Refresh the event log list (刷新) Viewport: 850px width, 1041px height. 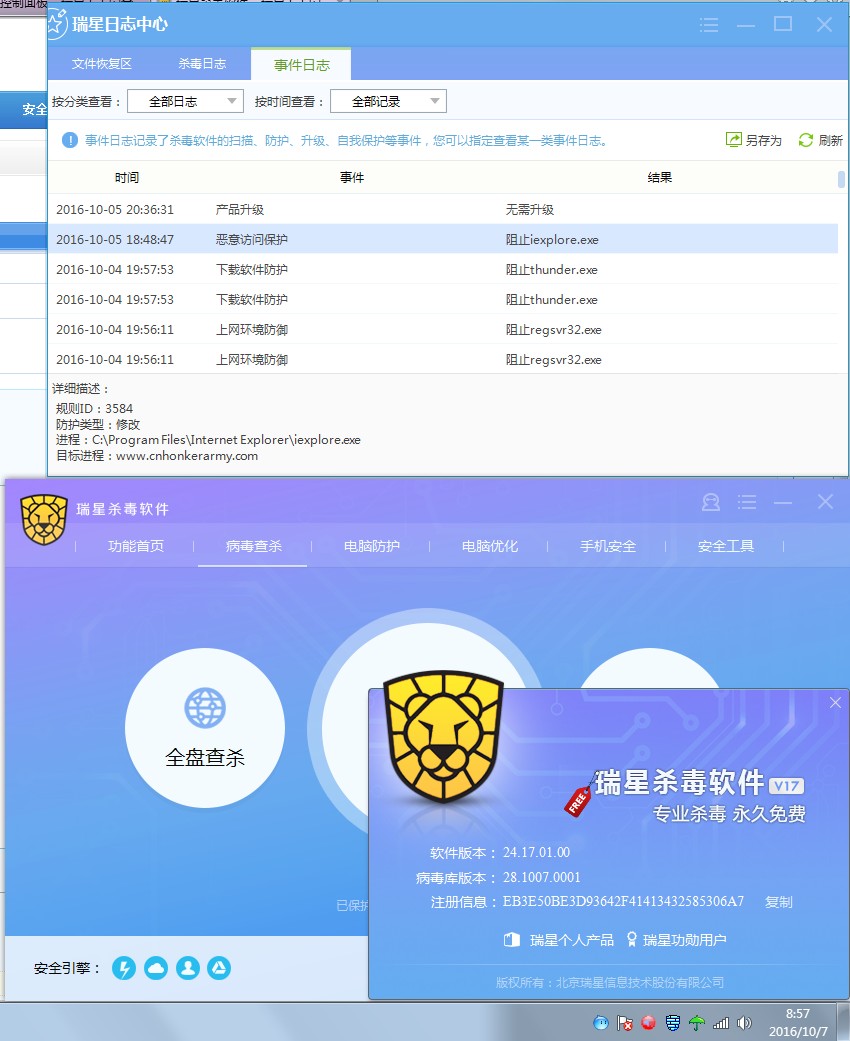(x=821, y=140)
